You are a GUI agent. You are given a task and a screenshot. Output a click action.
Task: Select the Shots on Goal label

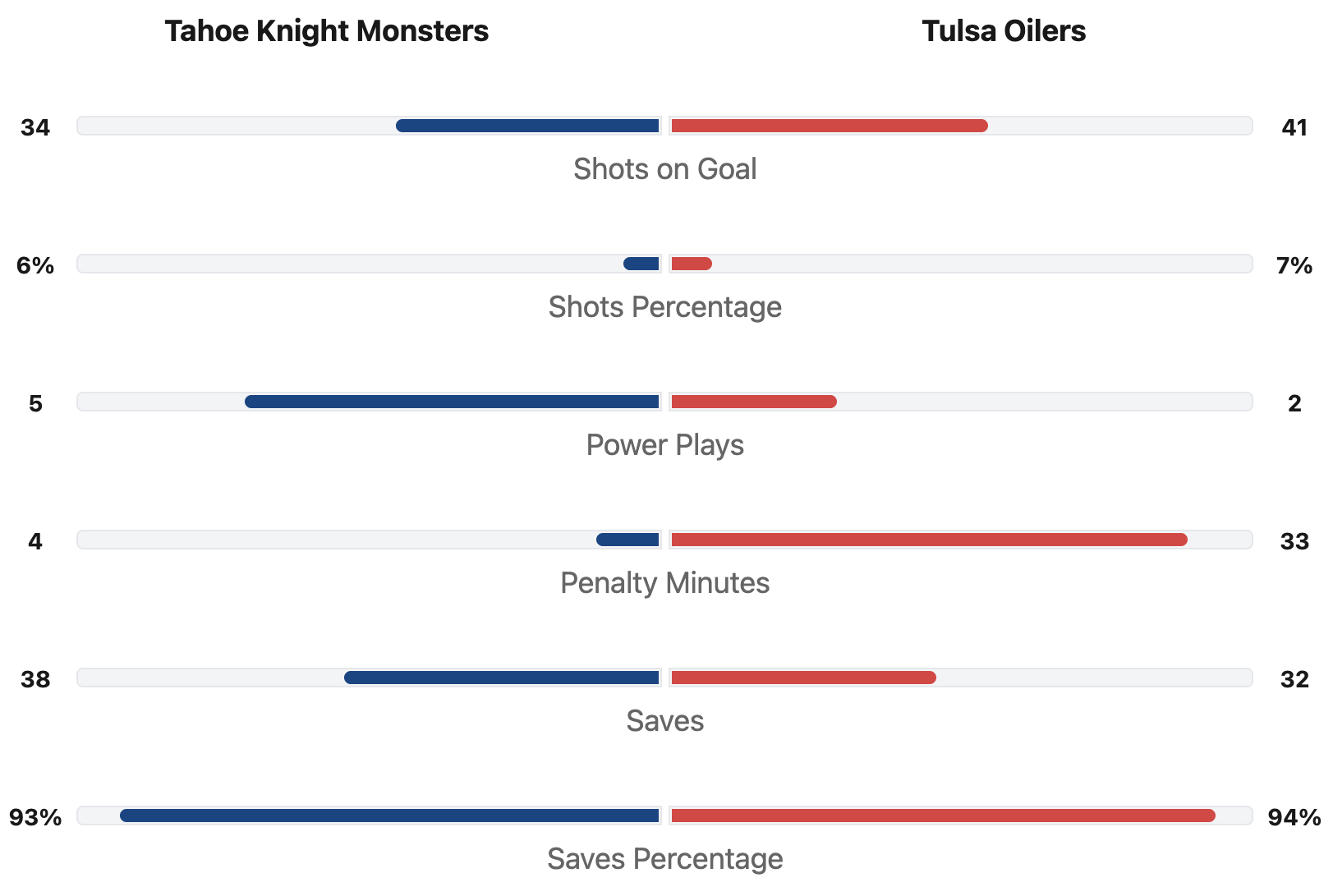pos(664,169)
